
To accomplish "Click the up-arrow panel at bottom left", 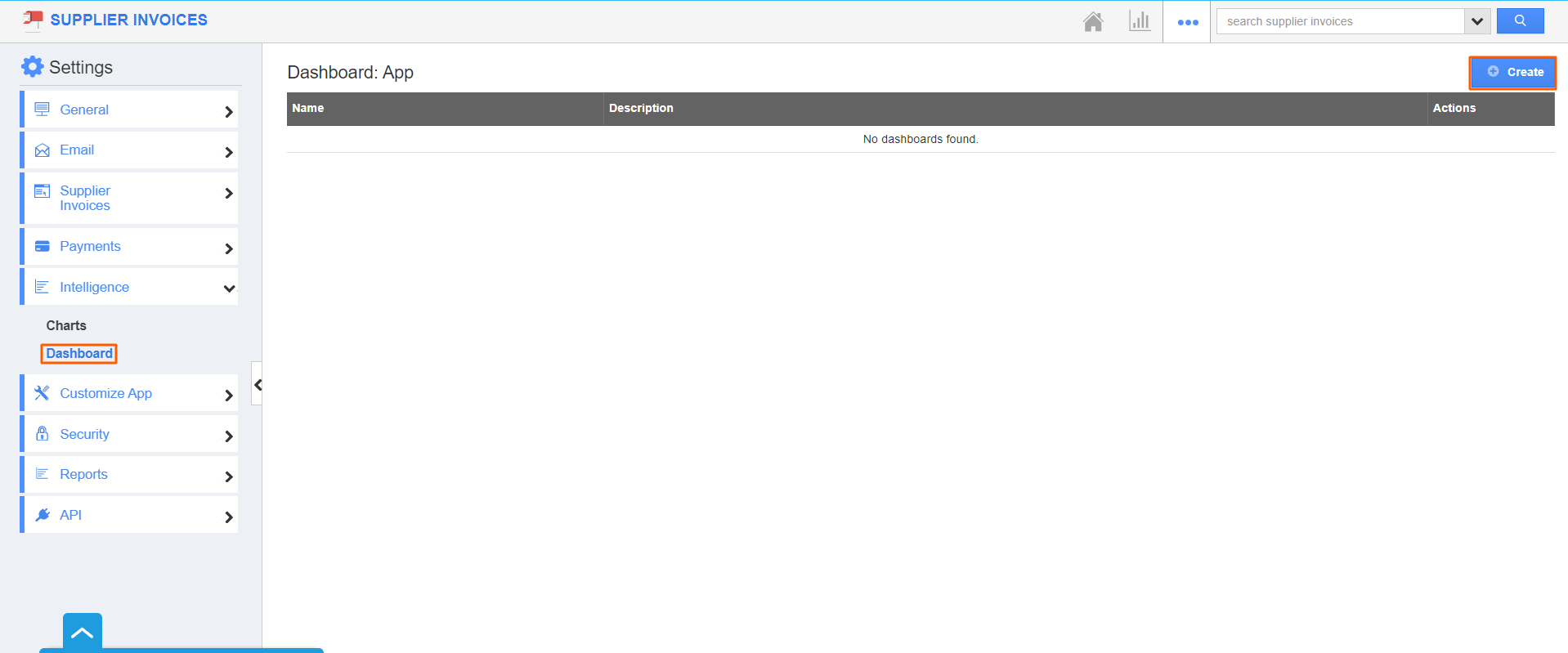I will (x=83, y=633).
